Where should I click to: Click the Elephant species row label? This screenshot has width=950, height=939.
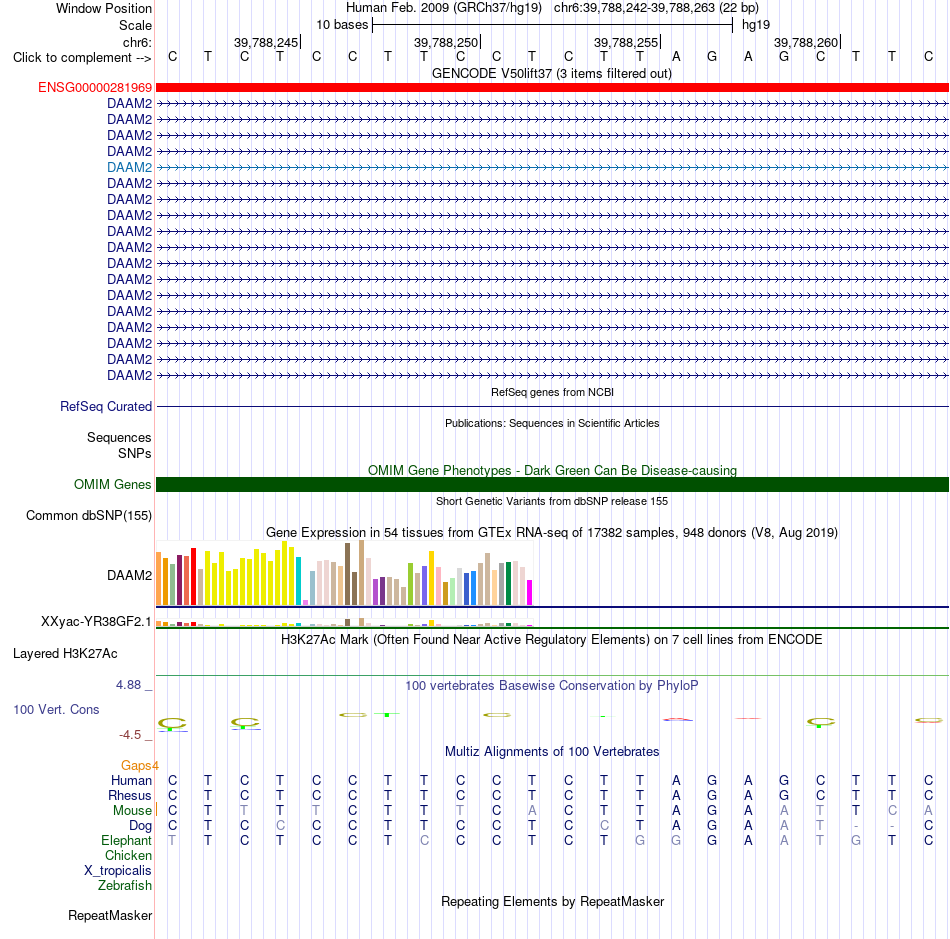tap(127, 840)
